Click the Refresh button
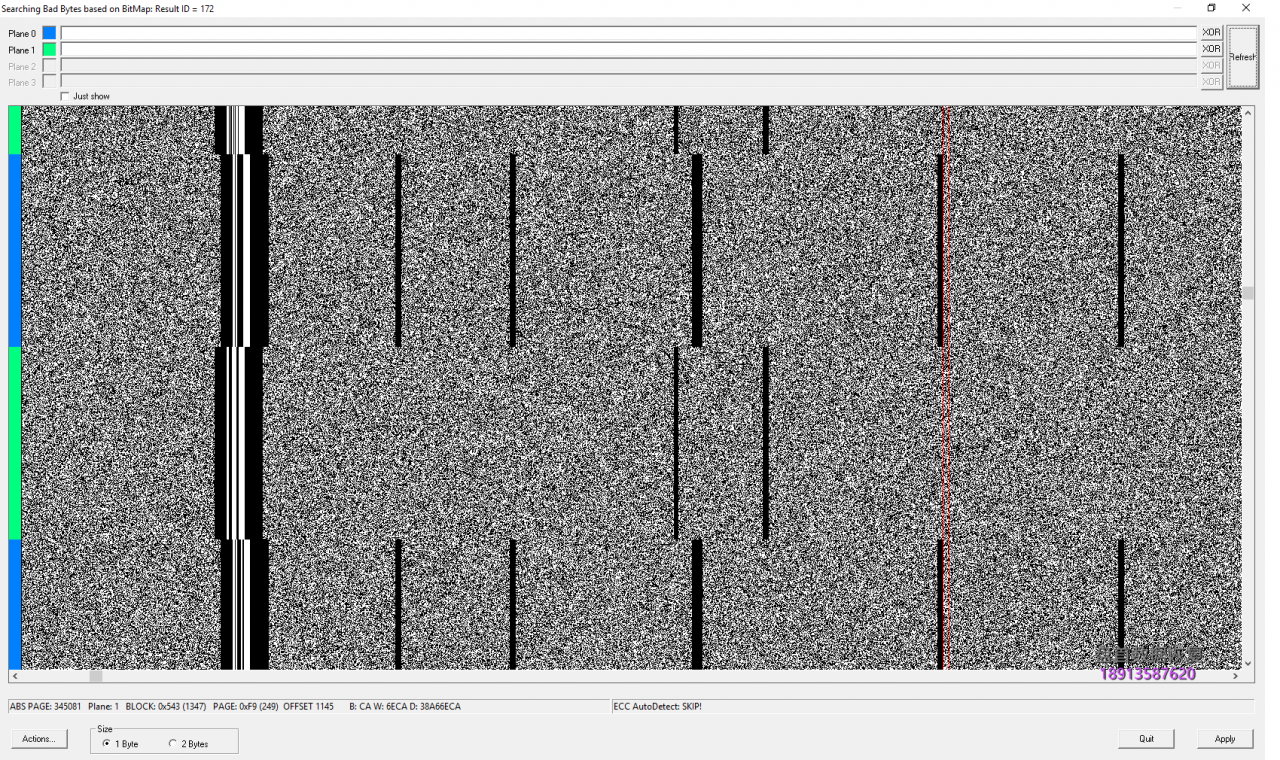Image resolution: width=1280 pixels, height=760 pixels. (x=1242, y=57)
